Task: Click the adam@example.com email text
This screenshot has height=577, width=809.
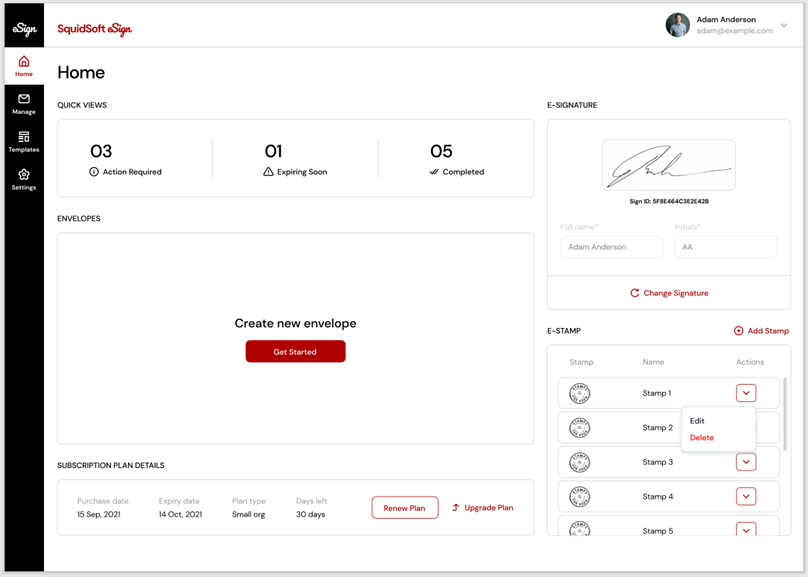Action: (734, 31)
